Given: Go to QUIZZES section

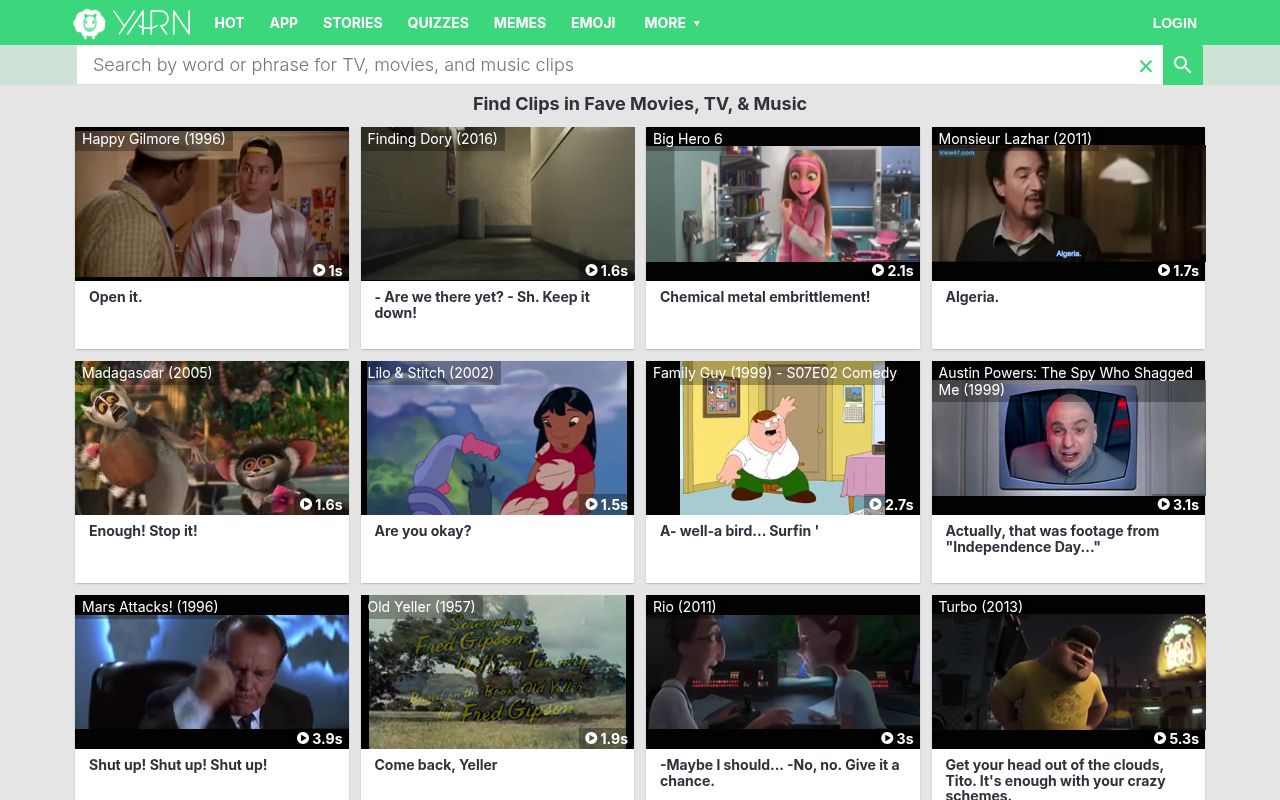Looking at the screenshot, I should [438, 23].
